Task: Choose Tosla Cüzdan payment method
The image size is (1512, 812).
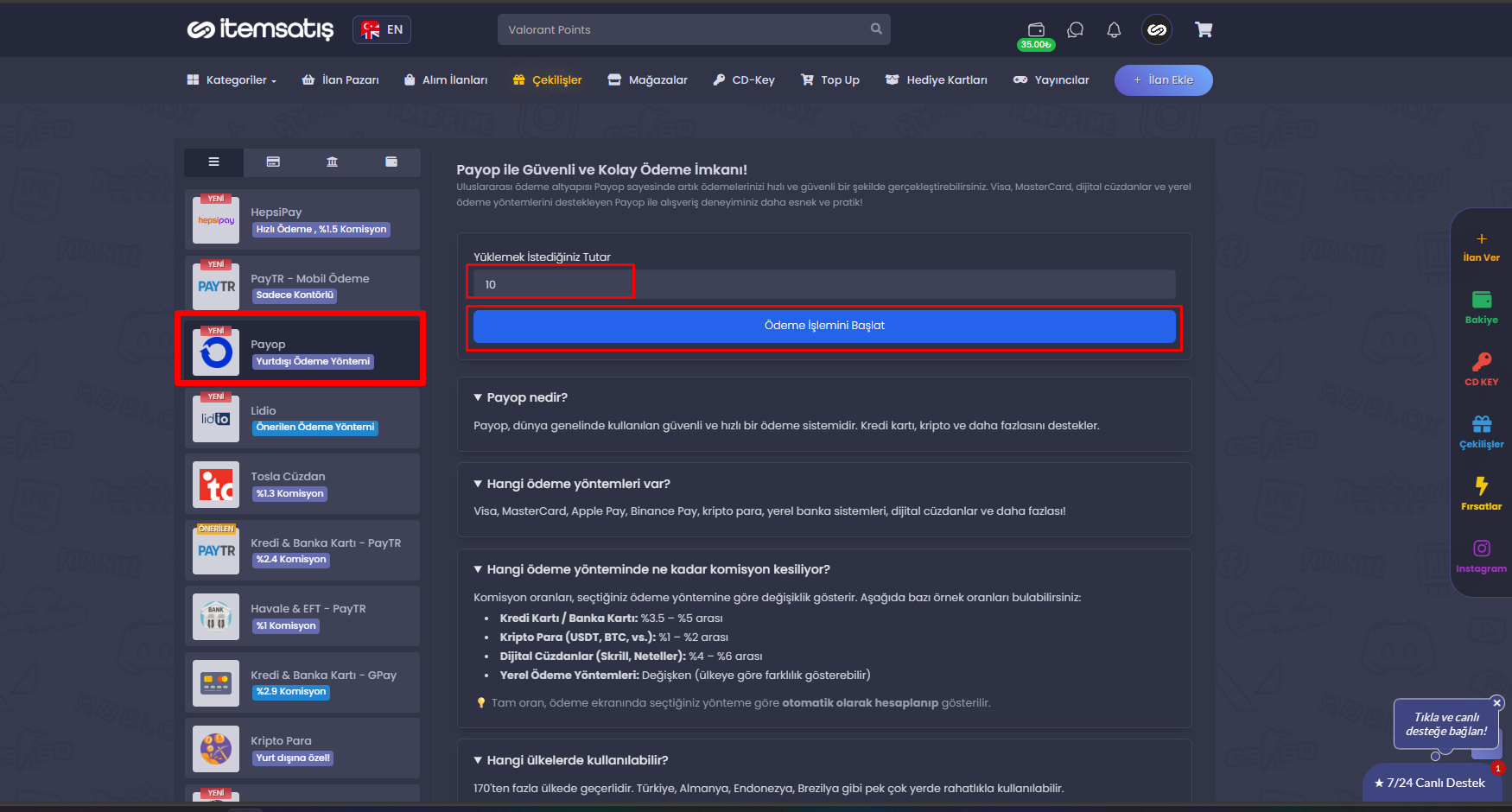Action: pyautogui.click(x=302, y=485)
